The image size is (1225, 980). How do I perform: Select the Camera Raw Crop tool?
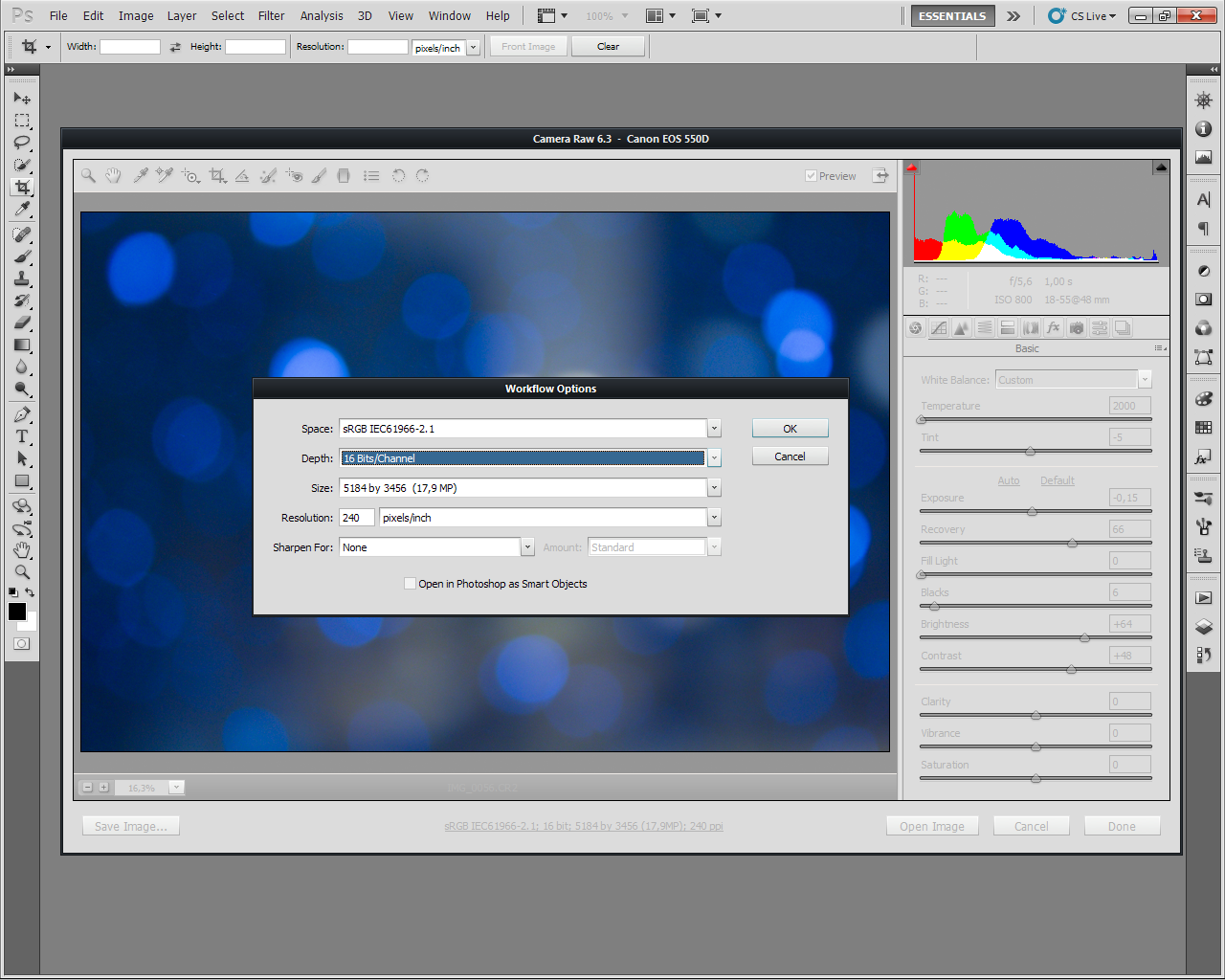(217, 175)
